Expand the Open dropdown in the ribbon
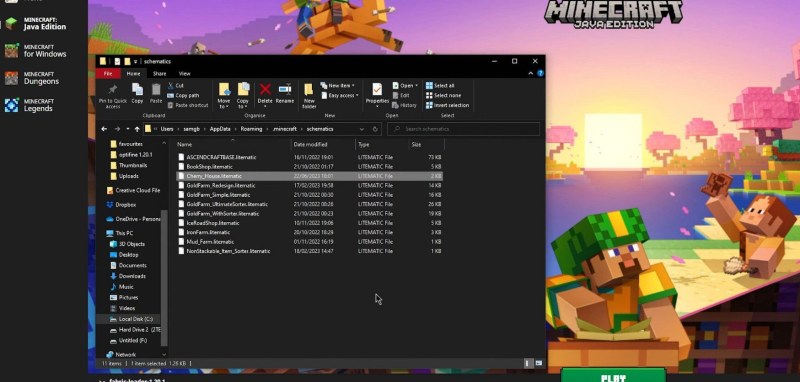This screenshot has width=800, height=382. pyautogui.click(x=406, y=86)
